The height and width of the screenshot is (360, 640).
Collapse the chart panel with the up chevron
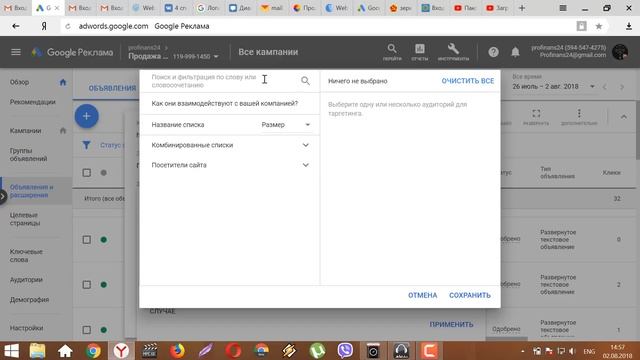[x=624, y=117]
